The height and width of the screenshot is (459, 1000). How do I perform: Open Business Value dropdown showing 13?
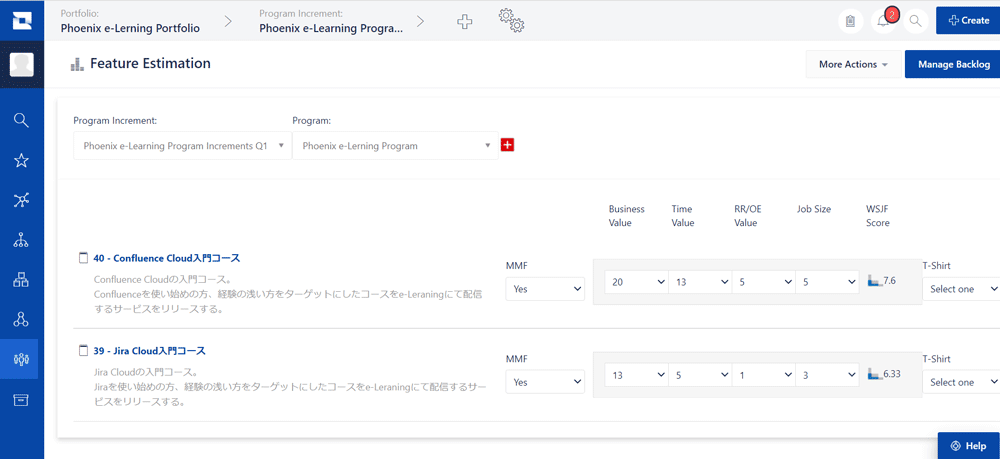click(636, 375)
